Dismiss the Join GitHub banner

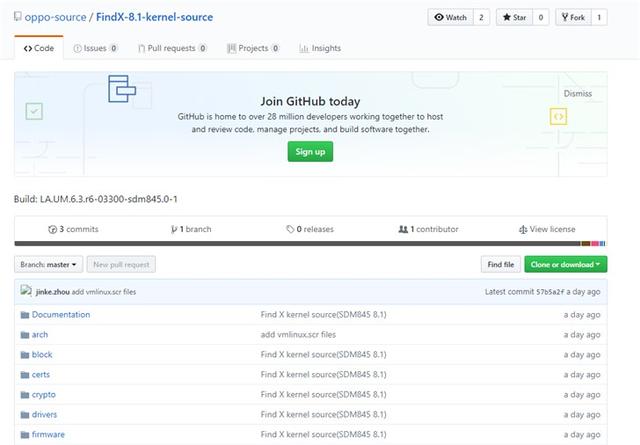(578, 93)
